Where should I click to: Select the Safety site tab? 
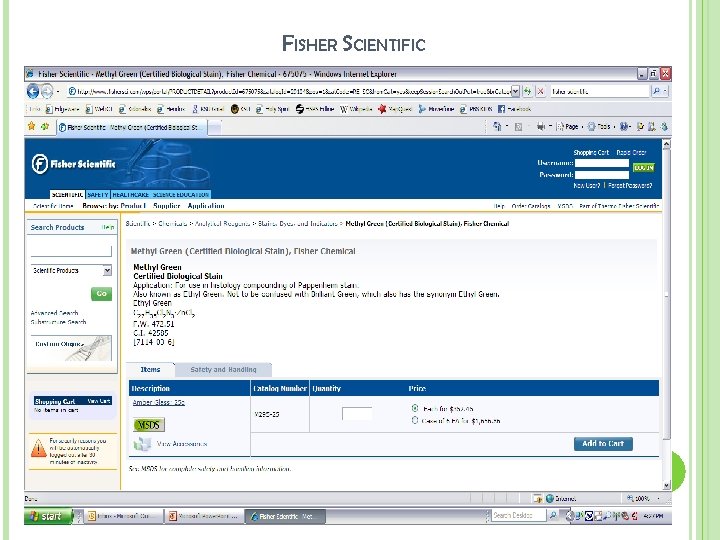(x=98, y=195)
